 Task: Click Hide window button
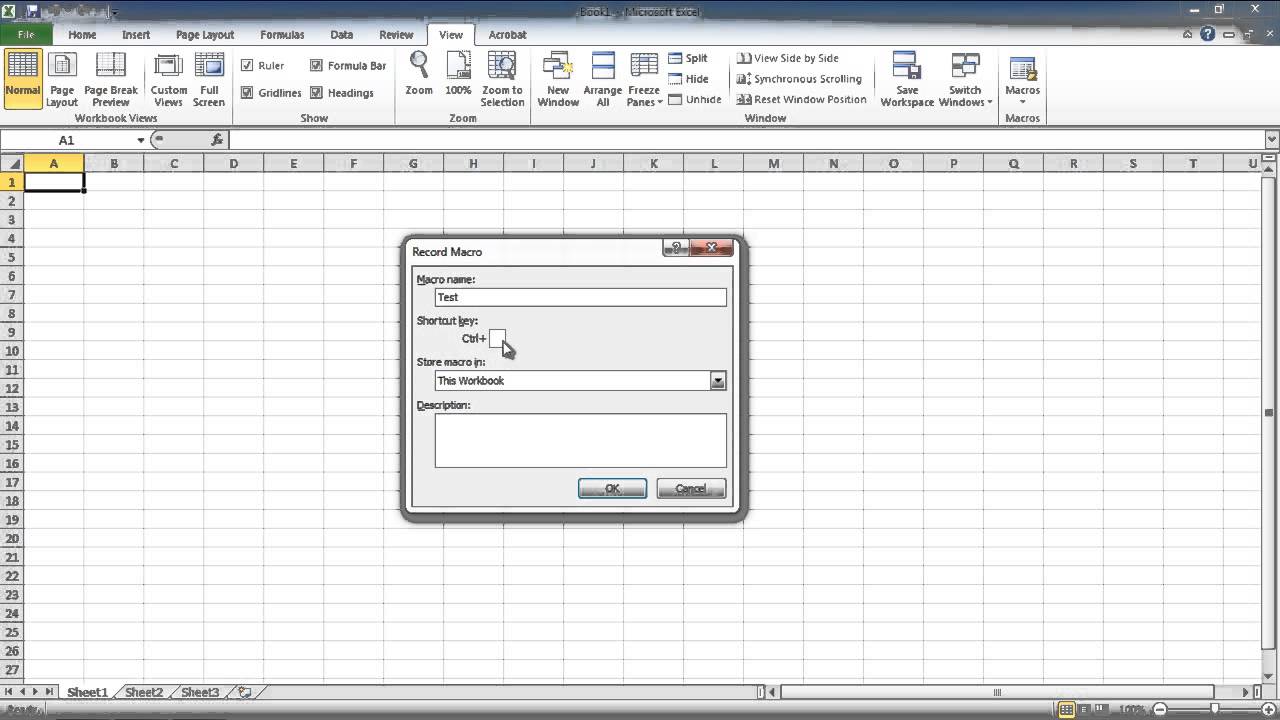pyautogui.click(x=688, y=79)
